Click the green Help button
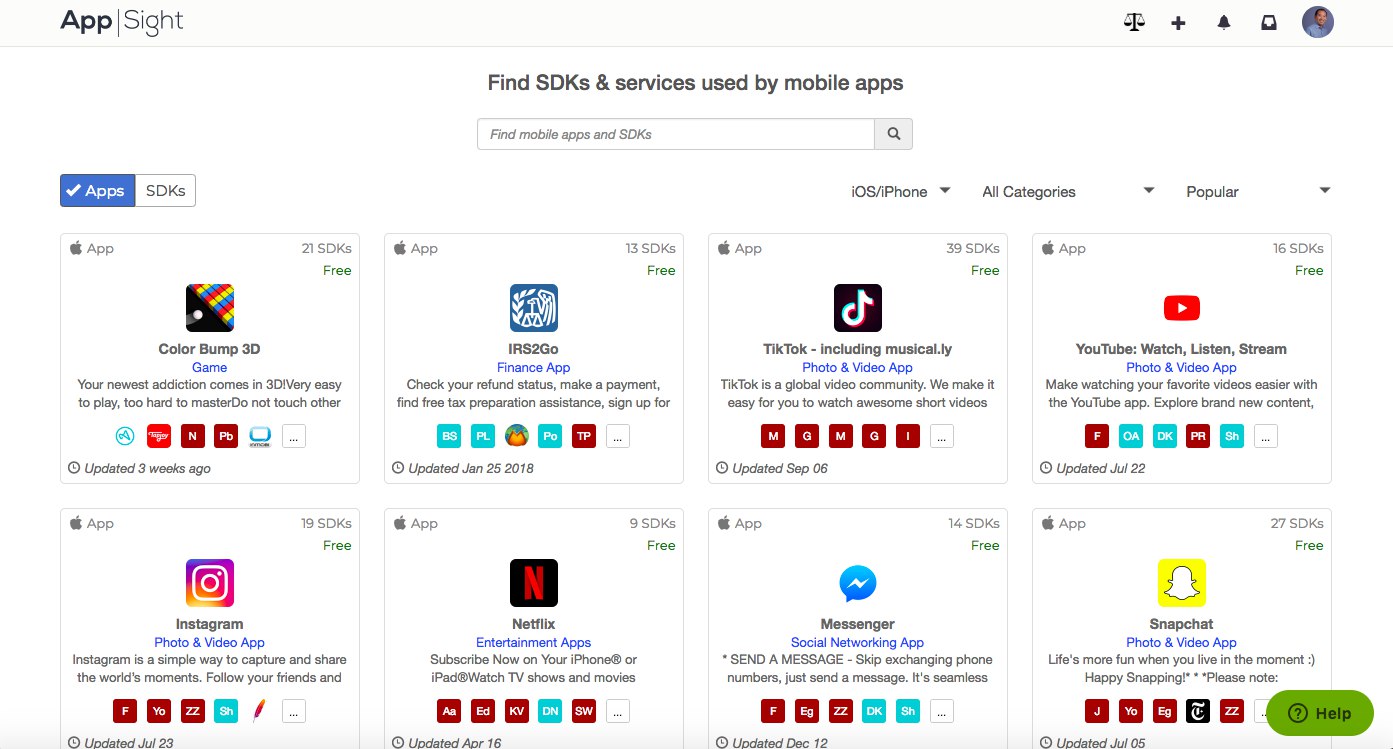 [1320, 713]
